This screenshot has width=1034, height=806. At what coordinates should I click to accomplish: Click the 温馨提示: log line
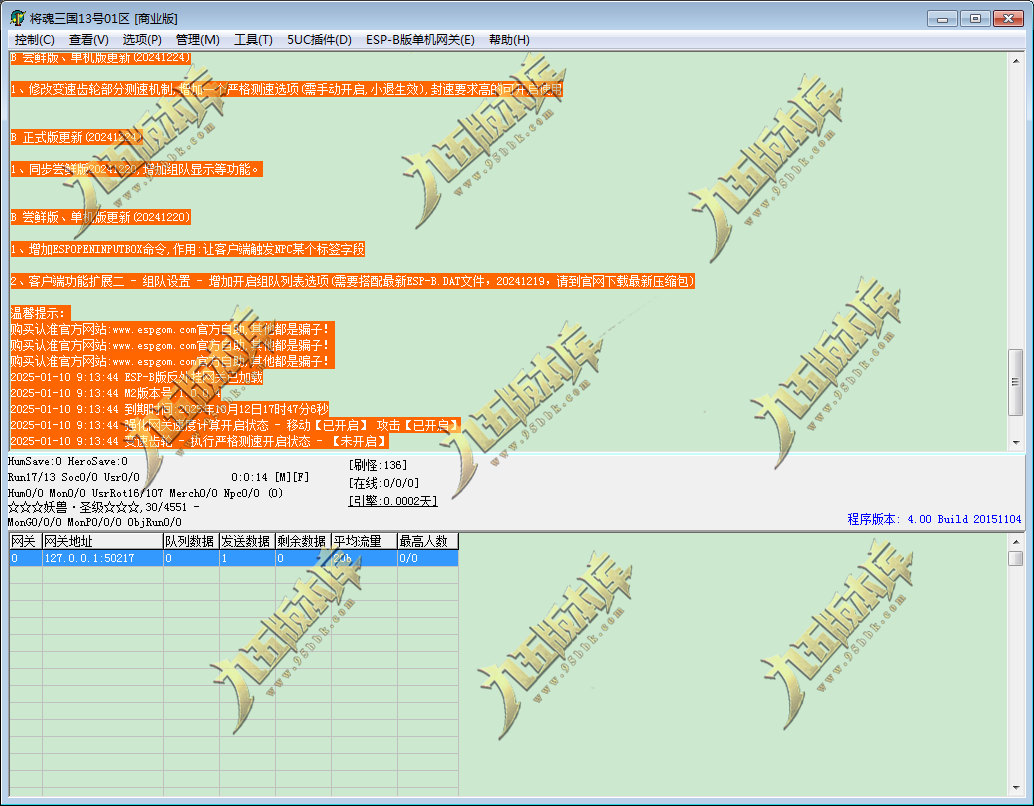tap(40, 313)
